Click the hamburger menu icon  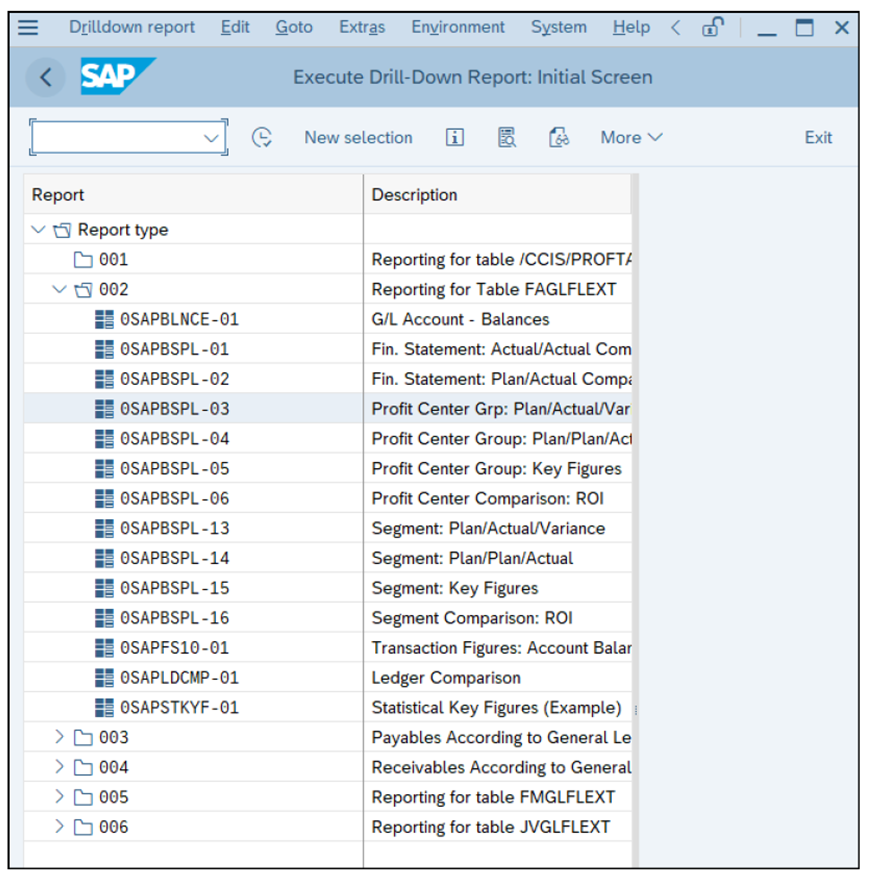point(27,27)
